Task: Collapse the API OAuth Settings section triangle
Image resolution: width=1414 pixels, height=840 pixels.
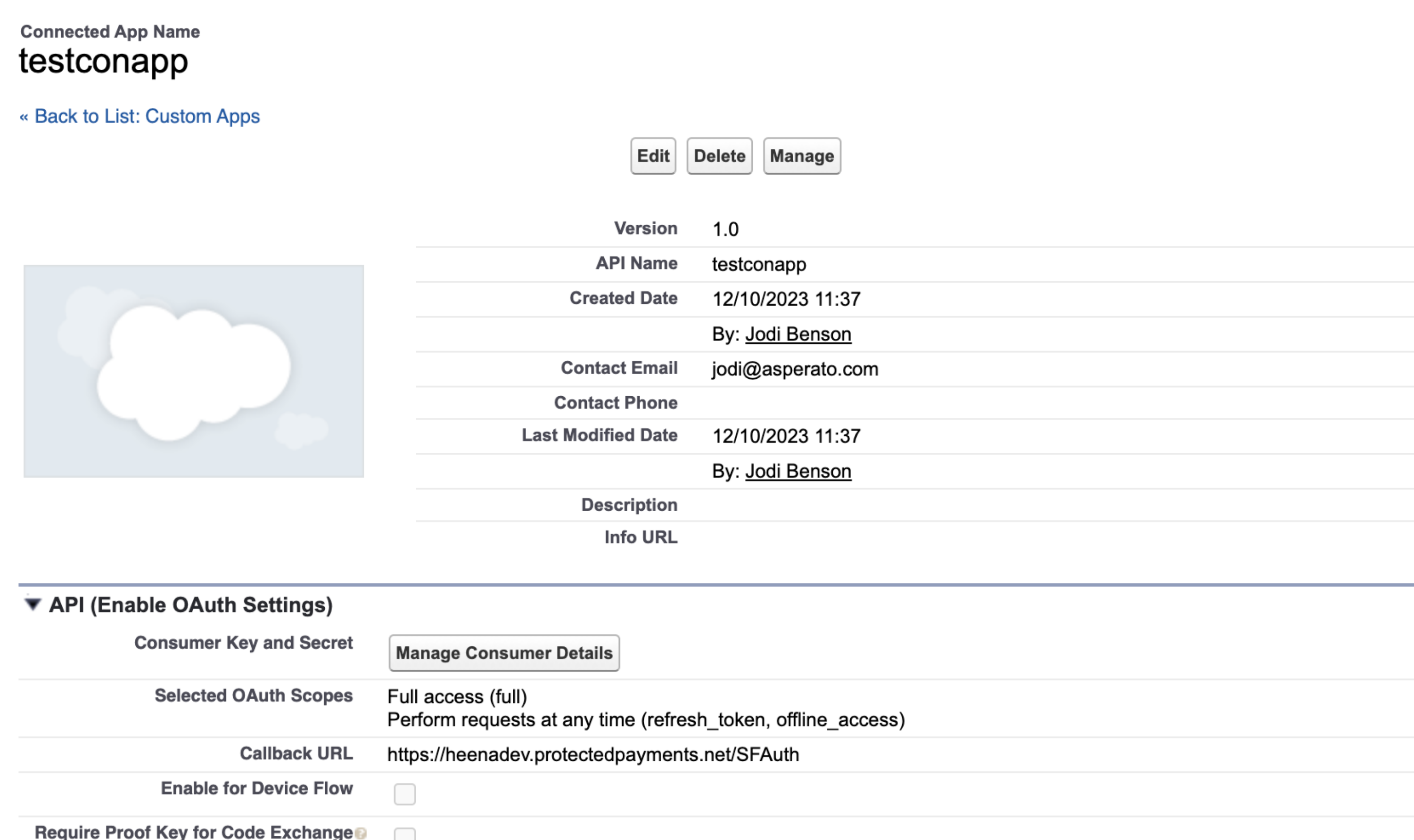Action: (33, 604)
